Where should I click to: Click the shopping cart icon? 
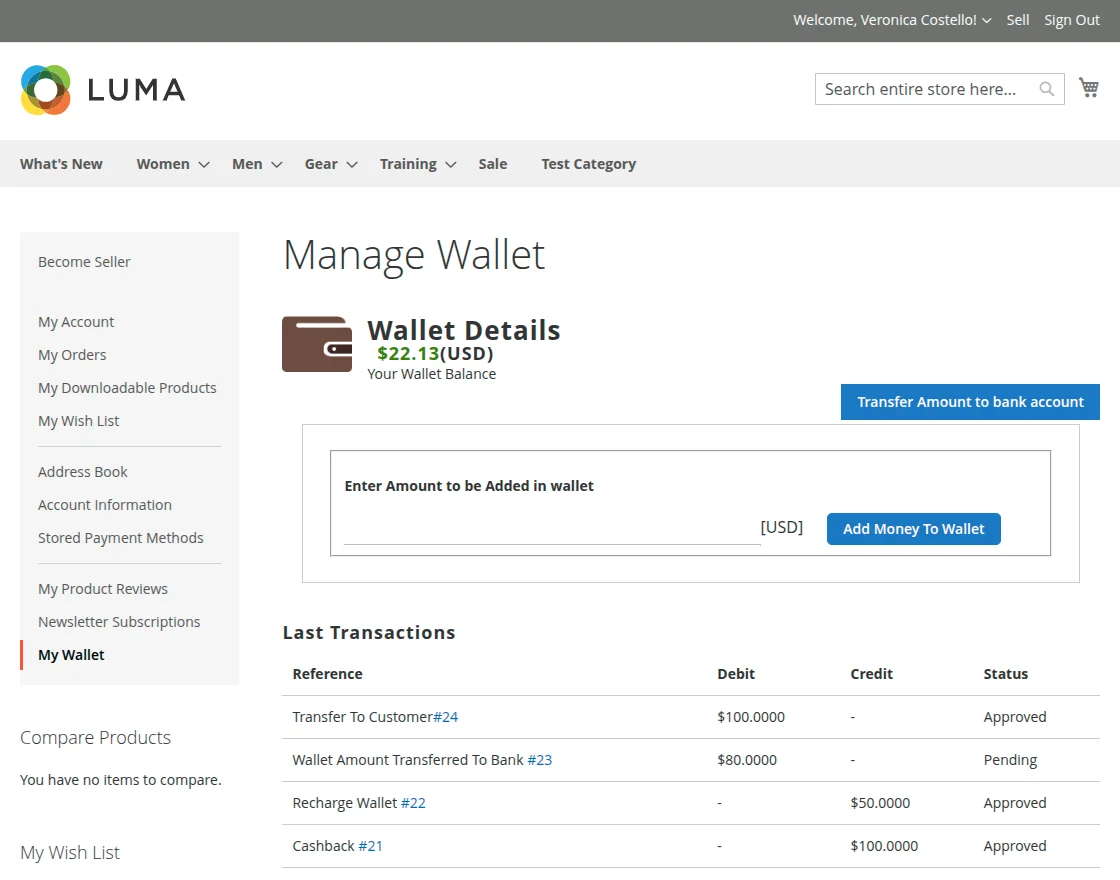[1089, 88]
